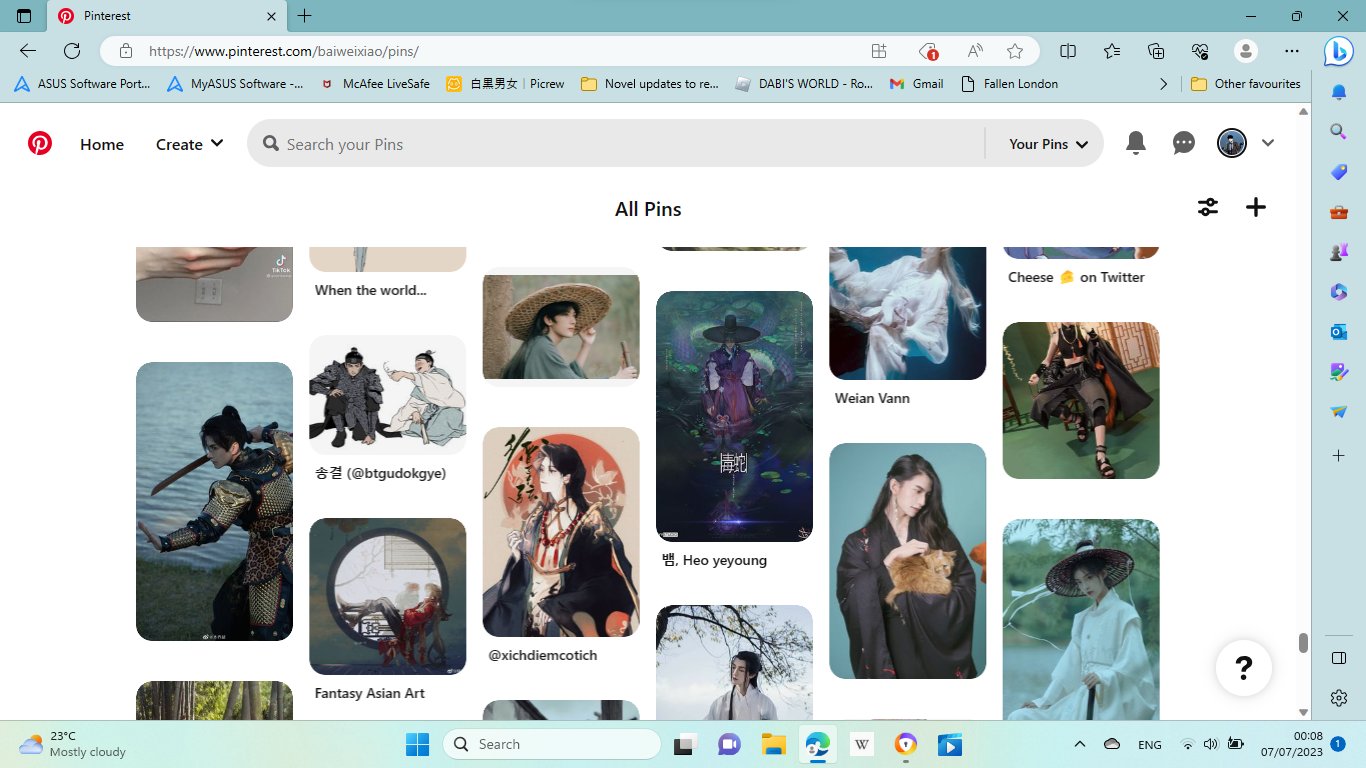Expand the Your Pins filter dropdown
The width and height of the screenshot is (1366, 768).
1048,144
